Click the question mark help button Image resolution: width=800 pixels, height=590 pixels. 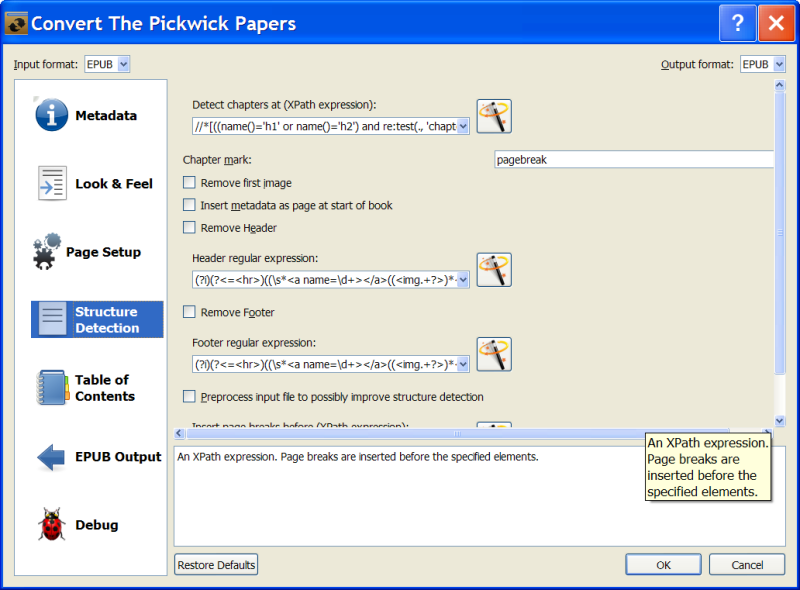tap(737, 23)
